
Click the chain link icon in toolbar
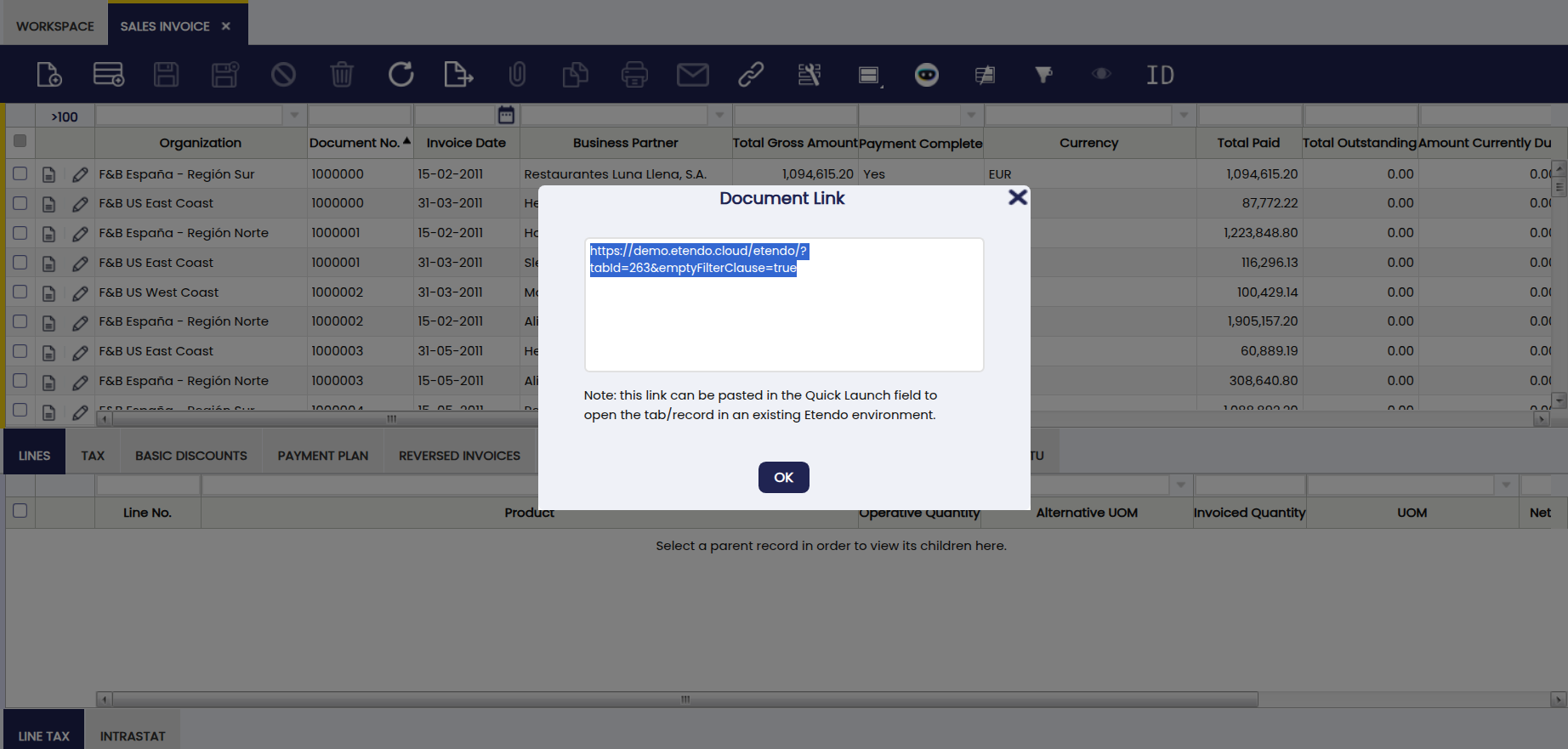751,75
